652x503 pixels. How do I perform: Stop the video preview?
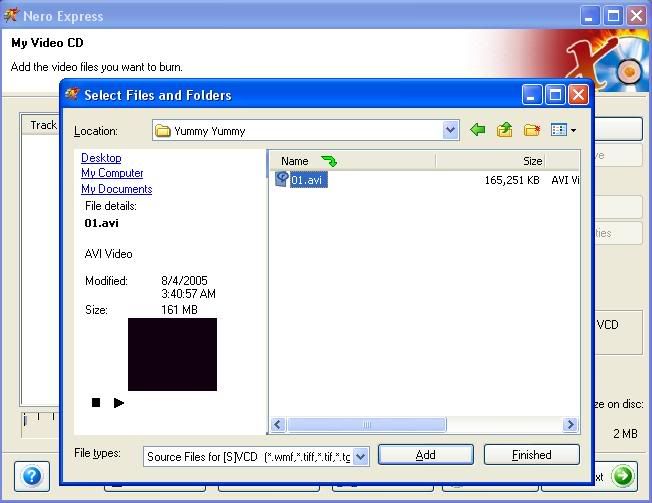96,402
